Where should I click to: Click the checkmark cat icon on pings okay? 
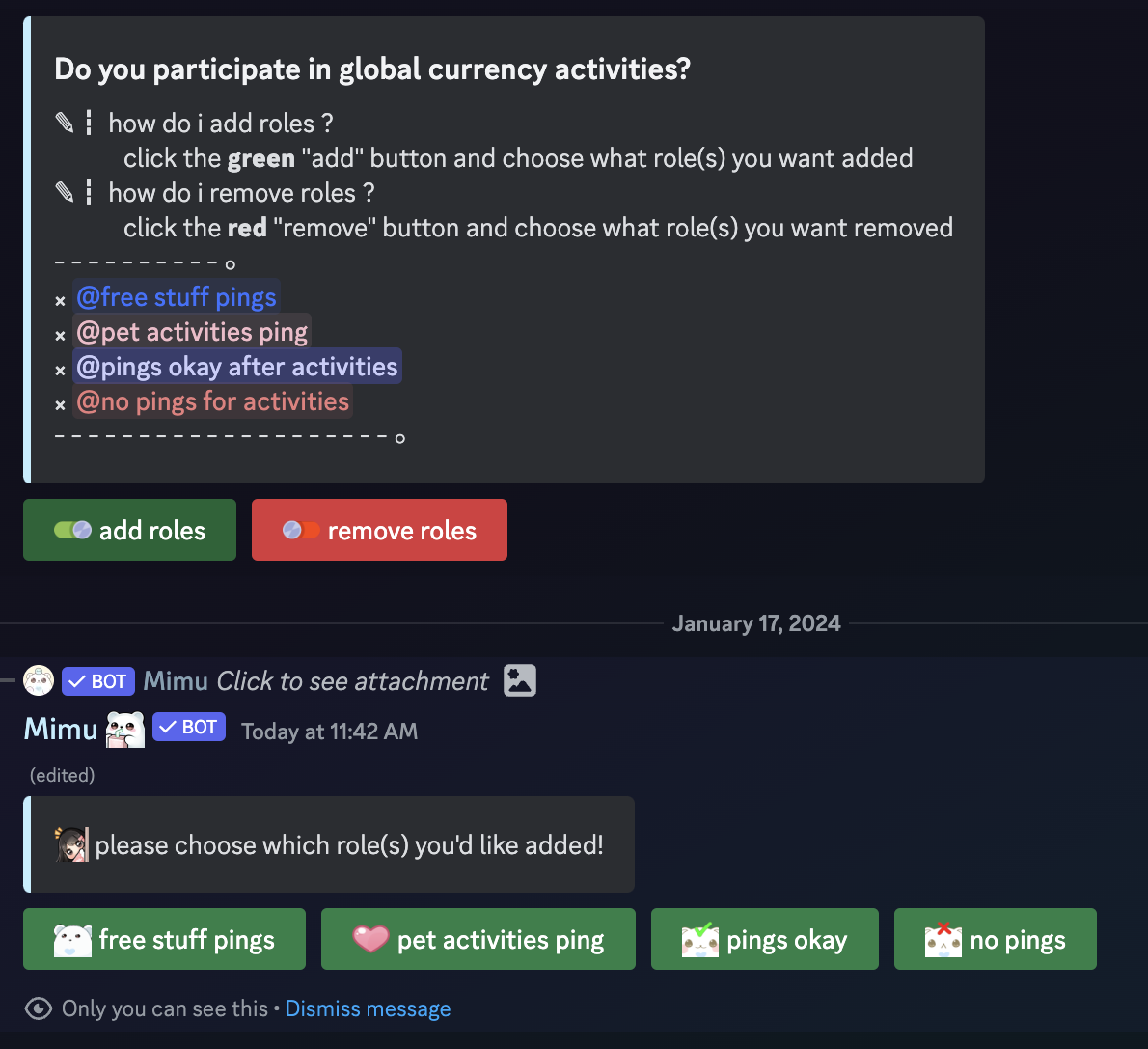700,940
